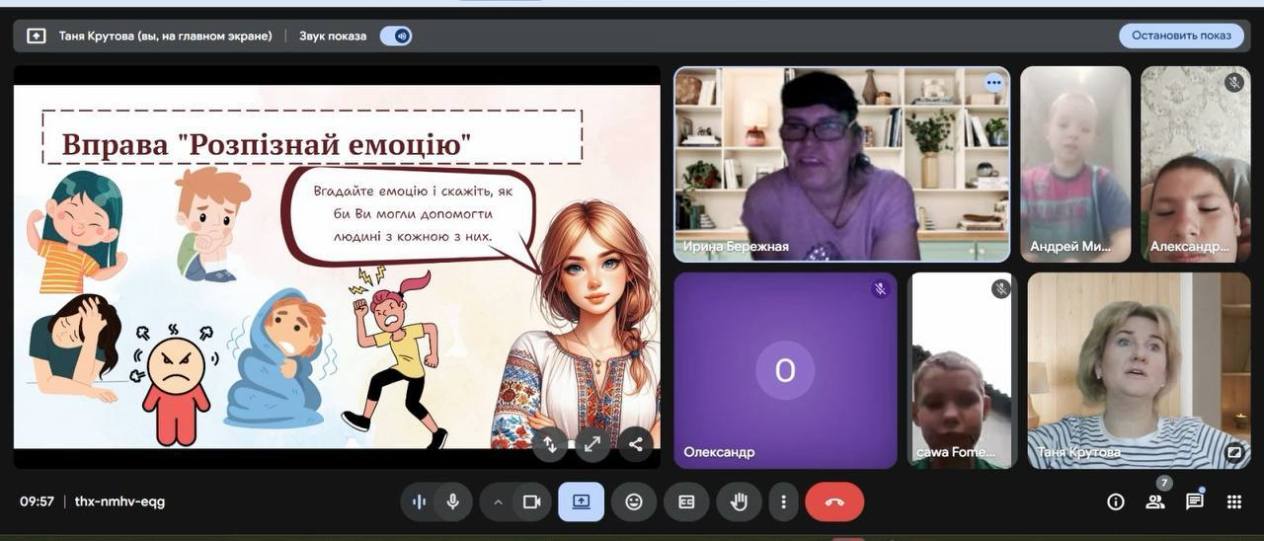Leave the call with red hang-up button
1264x541 pixels.
coord(834,502)
